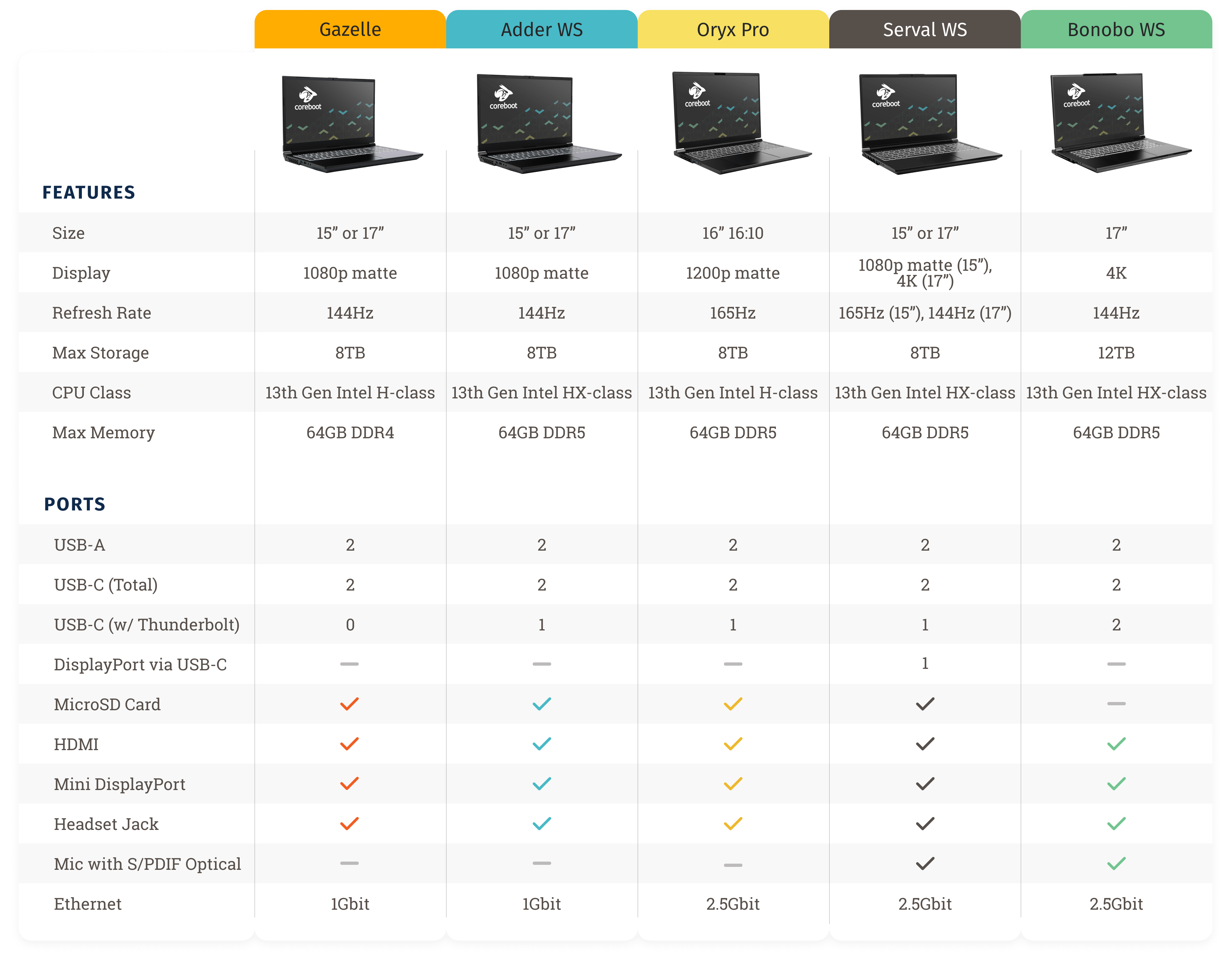
Task: Click the S/PDIF Optical checkmark for Bonobo WS
Action: (x=1116, y=863)
